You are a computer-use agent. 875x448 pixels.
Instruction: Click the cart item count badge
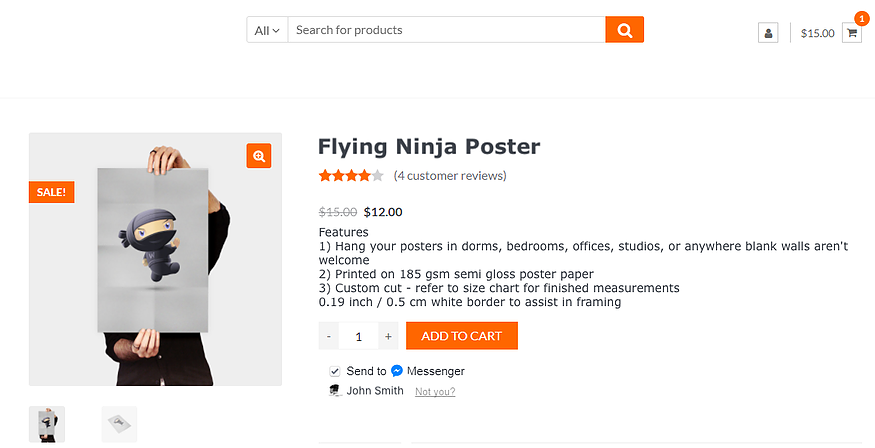point(862,18)
